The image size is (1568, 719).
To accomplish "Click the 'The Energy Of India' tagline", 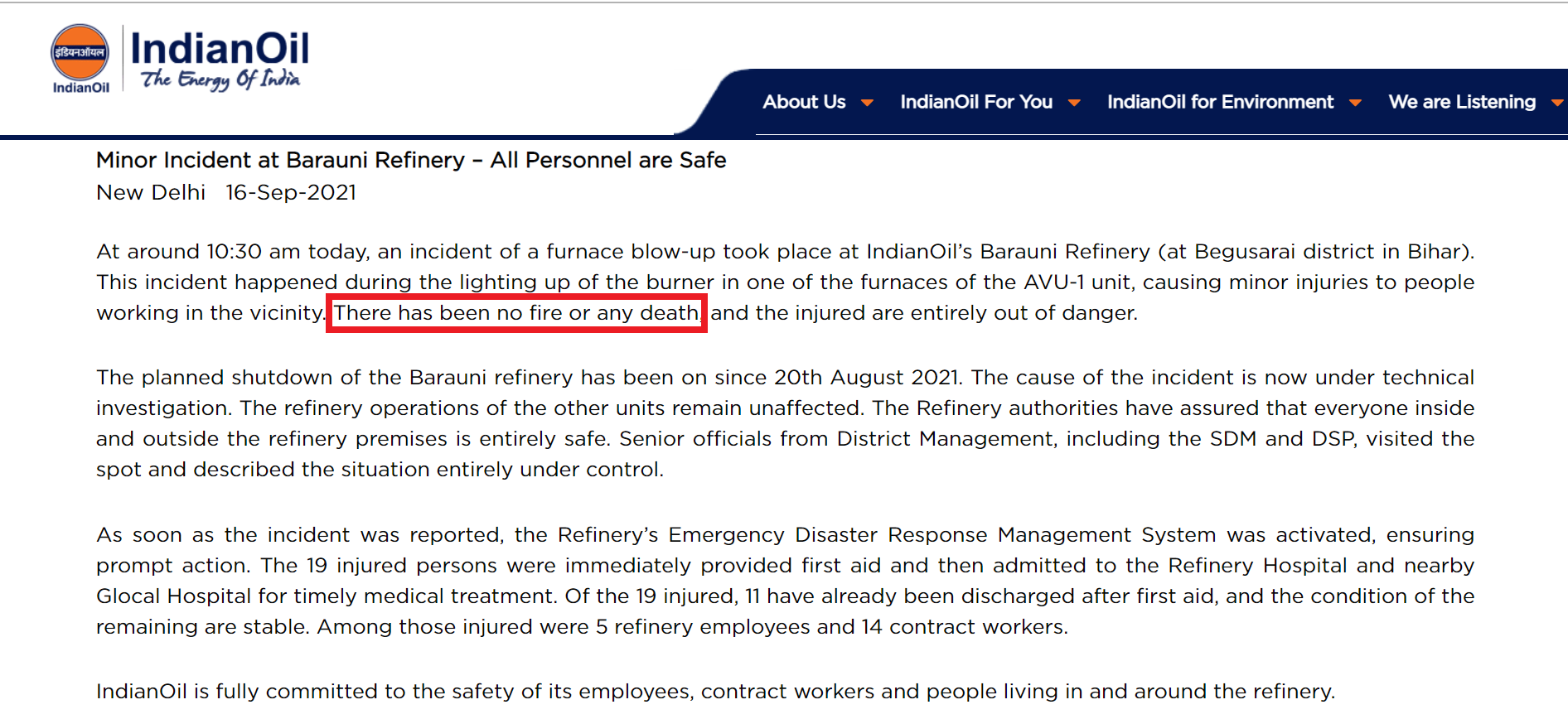I will (x=220, y=80).
